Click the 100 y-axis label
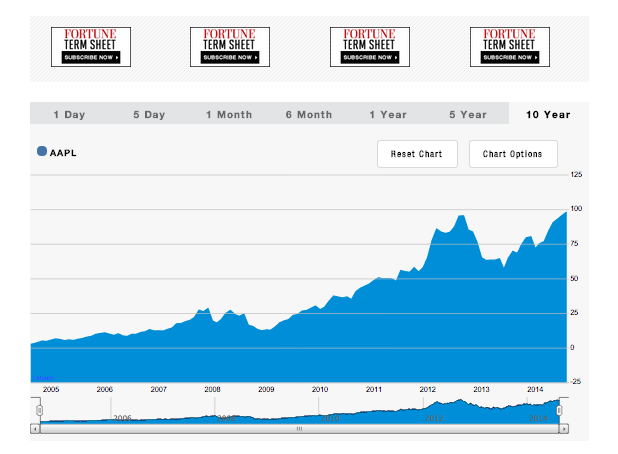The image size is (618, 454). 576,208
